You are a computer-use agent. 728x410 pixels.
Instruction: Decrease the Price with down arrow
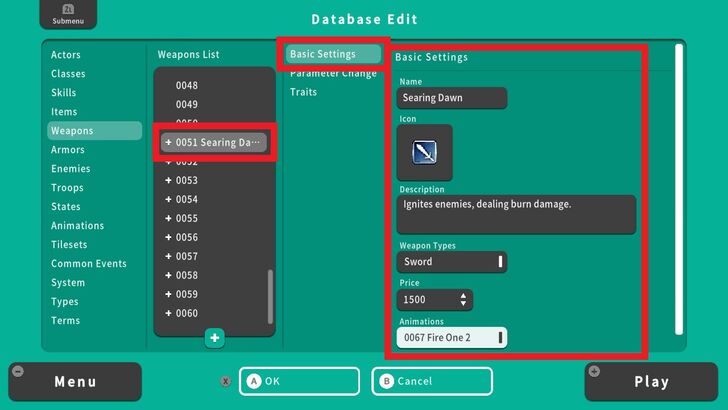[x=463, y=304]
